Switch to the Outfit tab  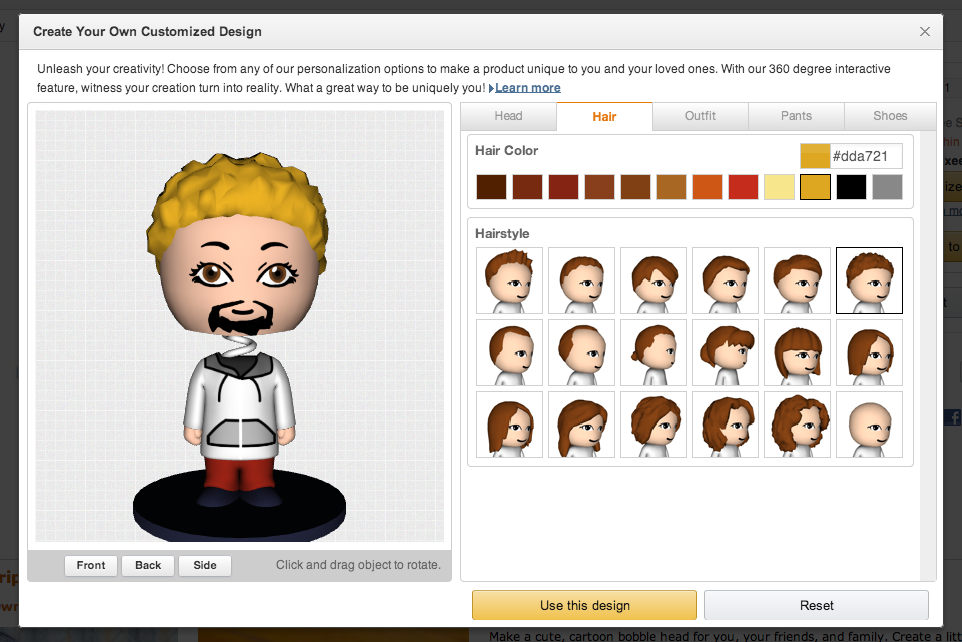[700, 116]
